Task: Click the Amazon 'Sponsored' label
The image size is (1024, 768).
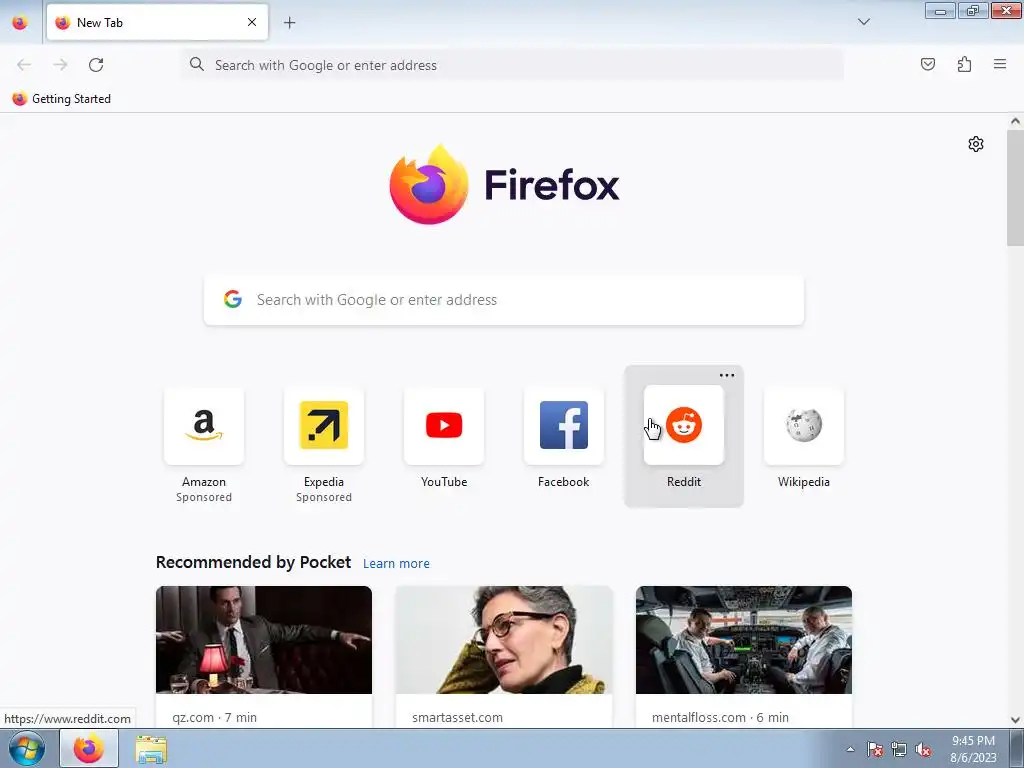Action: point(204,498)
